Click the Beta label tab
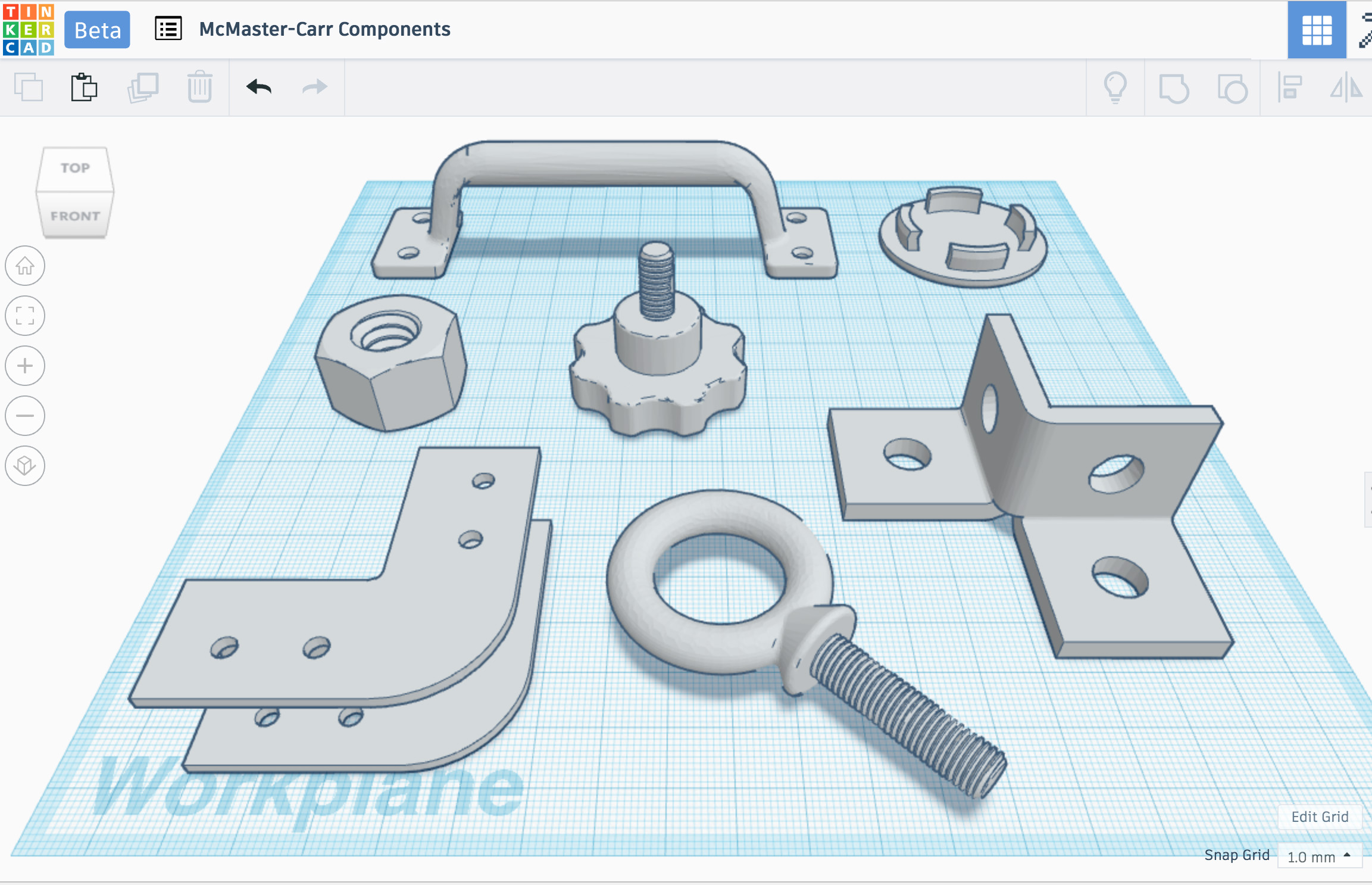Image resolution: width=1372 pixels, height=885 pixels. coord(98,30)
